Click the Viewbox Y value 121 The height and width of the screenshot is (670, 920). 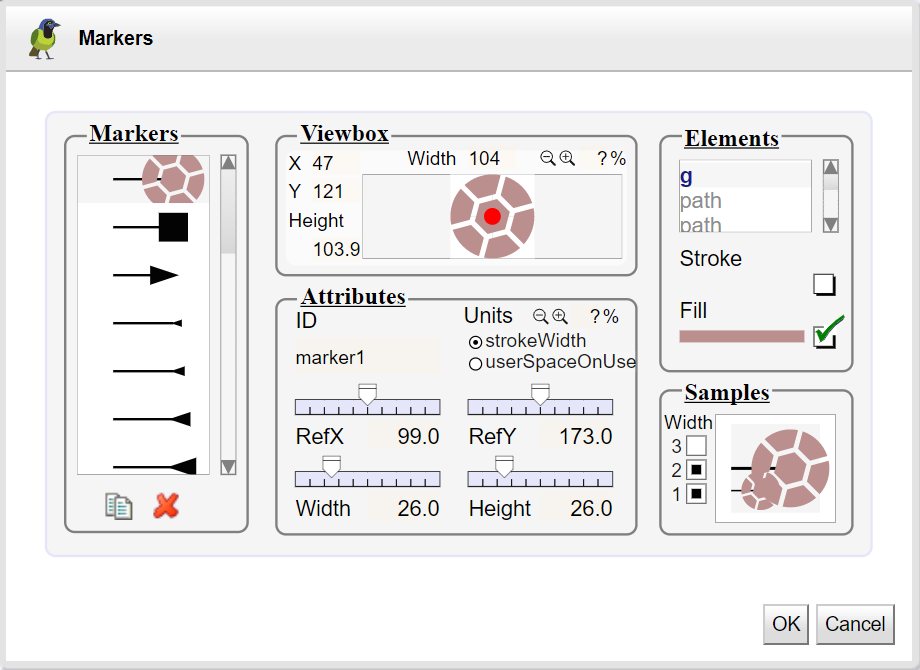tap(336, 192)
